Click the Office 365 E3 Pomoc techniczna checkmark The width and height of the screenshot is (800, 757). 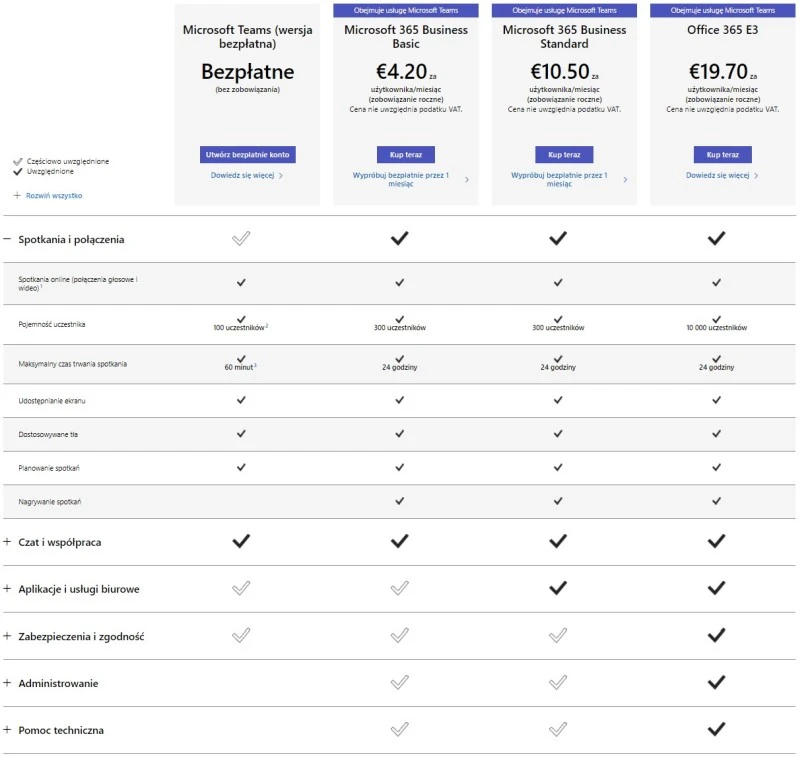pos(716,730)
